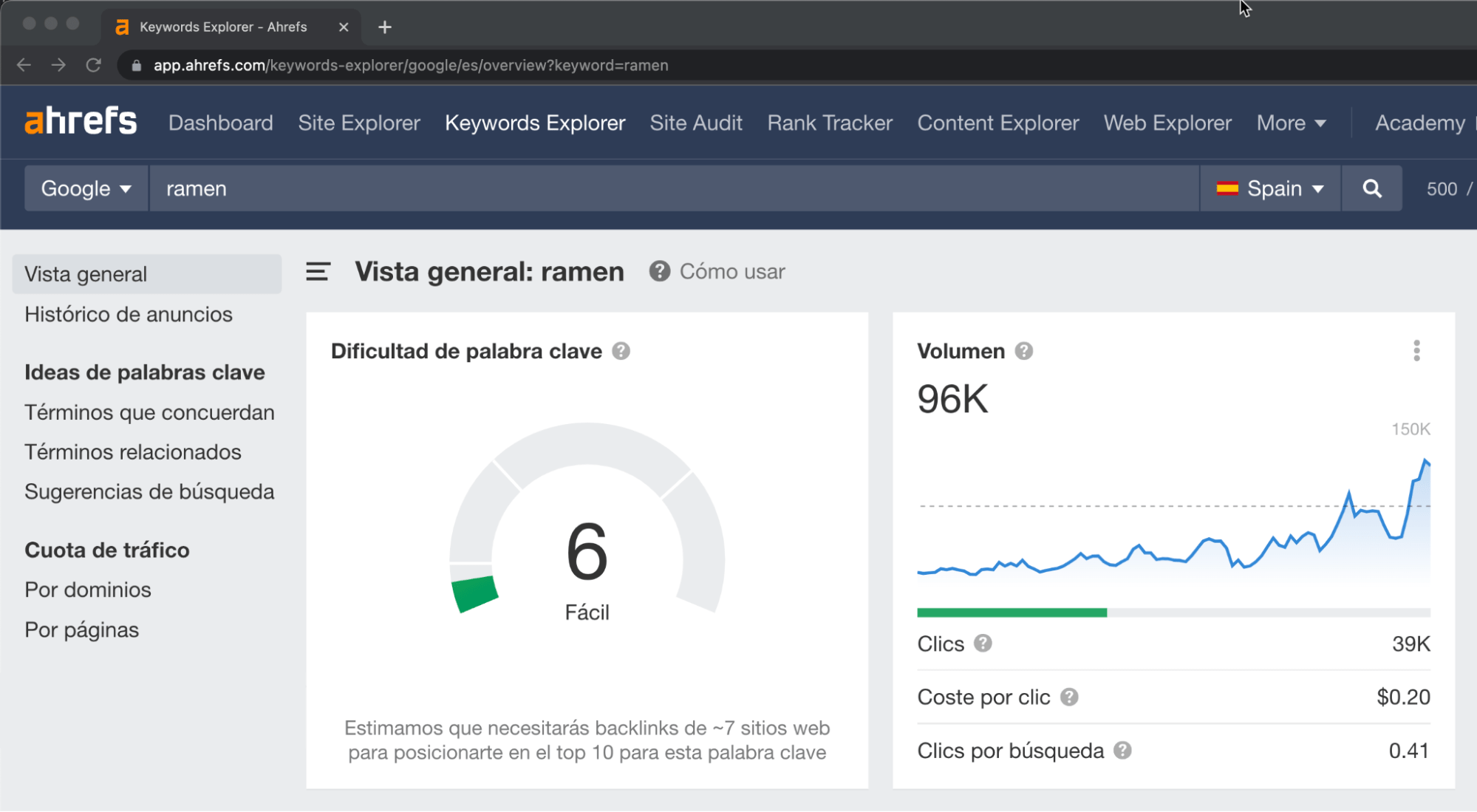Switch to the Site Audit section
The width and height of the screenshot is (1477, 812).
pyautogui.click(x=695, y=123)
